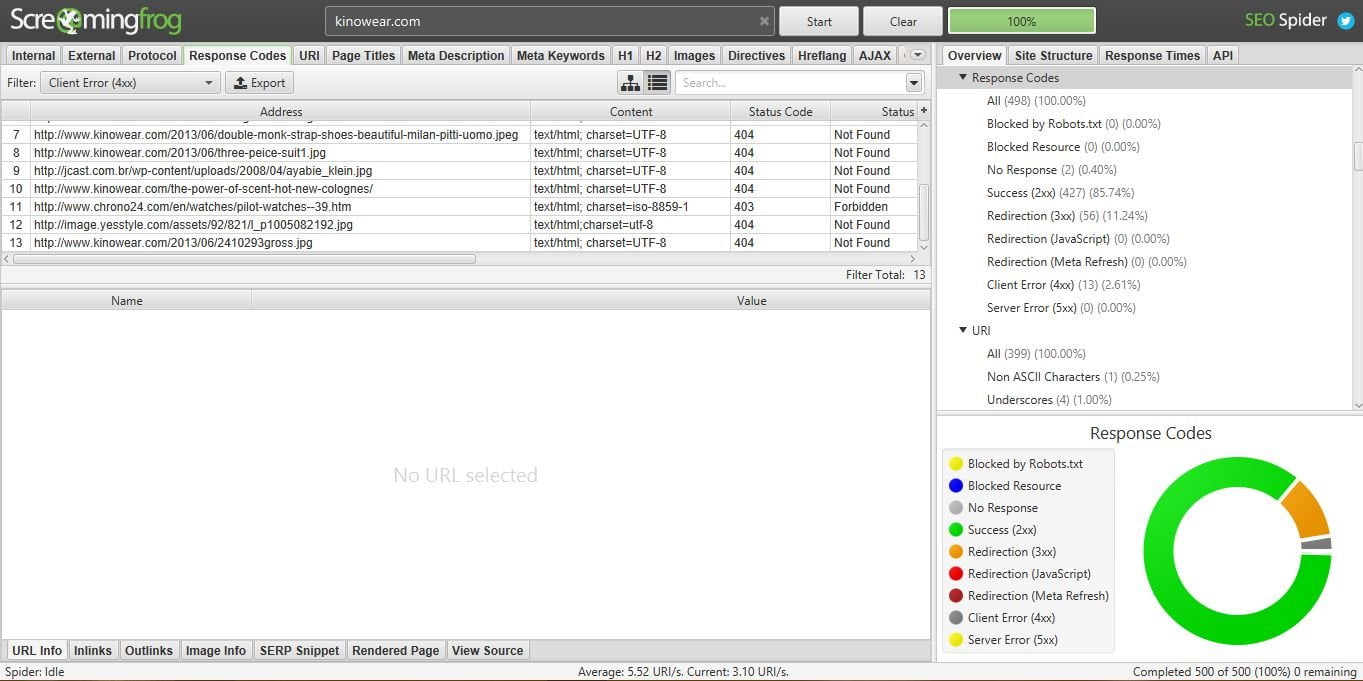Click the green Success (2xx) legend dot
The image size is (1363, 681).
(955, 530)
